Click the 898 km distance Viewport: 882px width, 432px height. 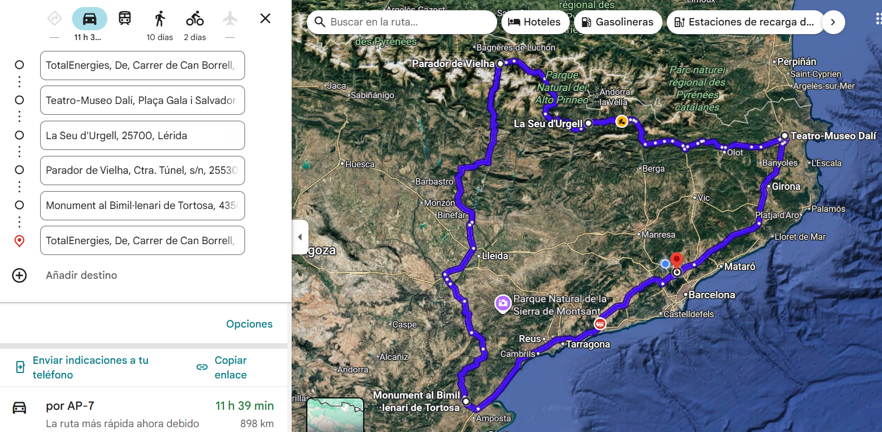pyautogui.click(x=257, y=423)
